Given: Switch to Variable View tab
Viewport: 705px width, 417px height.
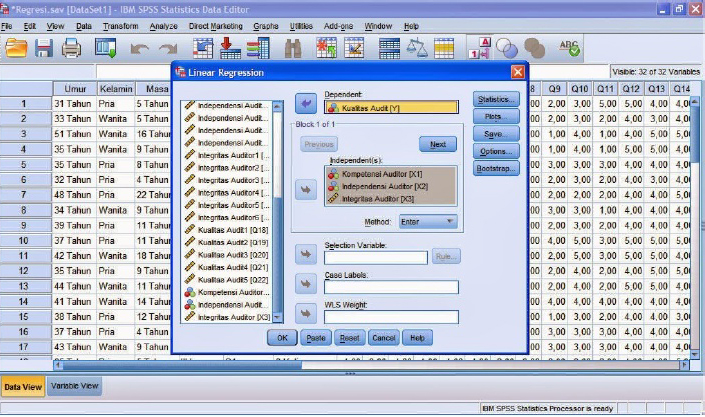Looking at the screenshot, I should coord(74,385).
